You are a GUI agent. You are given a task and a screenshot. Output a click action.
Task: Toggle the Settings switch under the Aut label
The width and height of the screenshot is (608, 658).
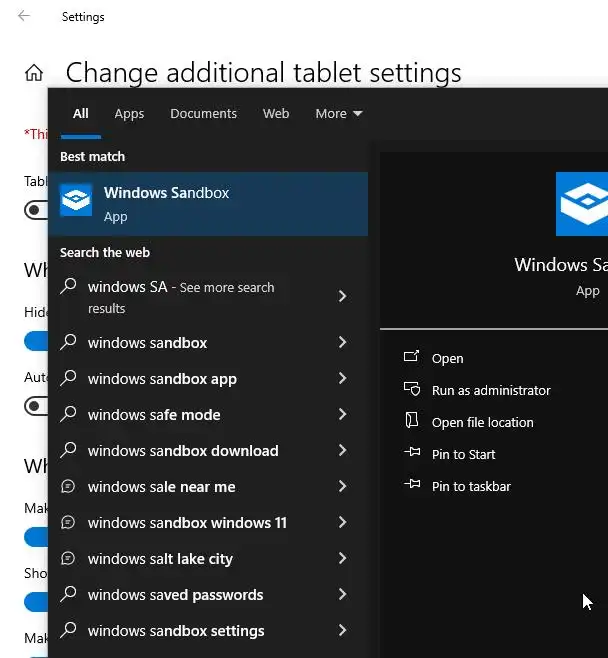(36, 406)
